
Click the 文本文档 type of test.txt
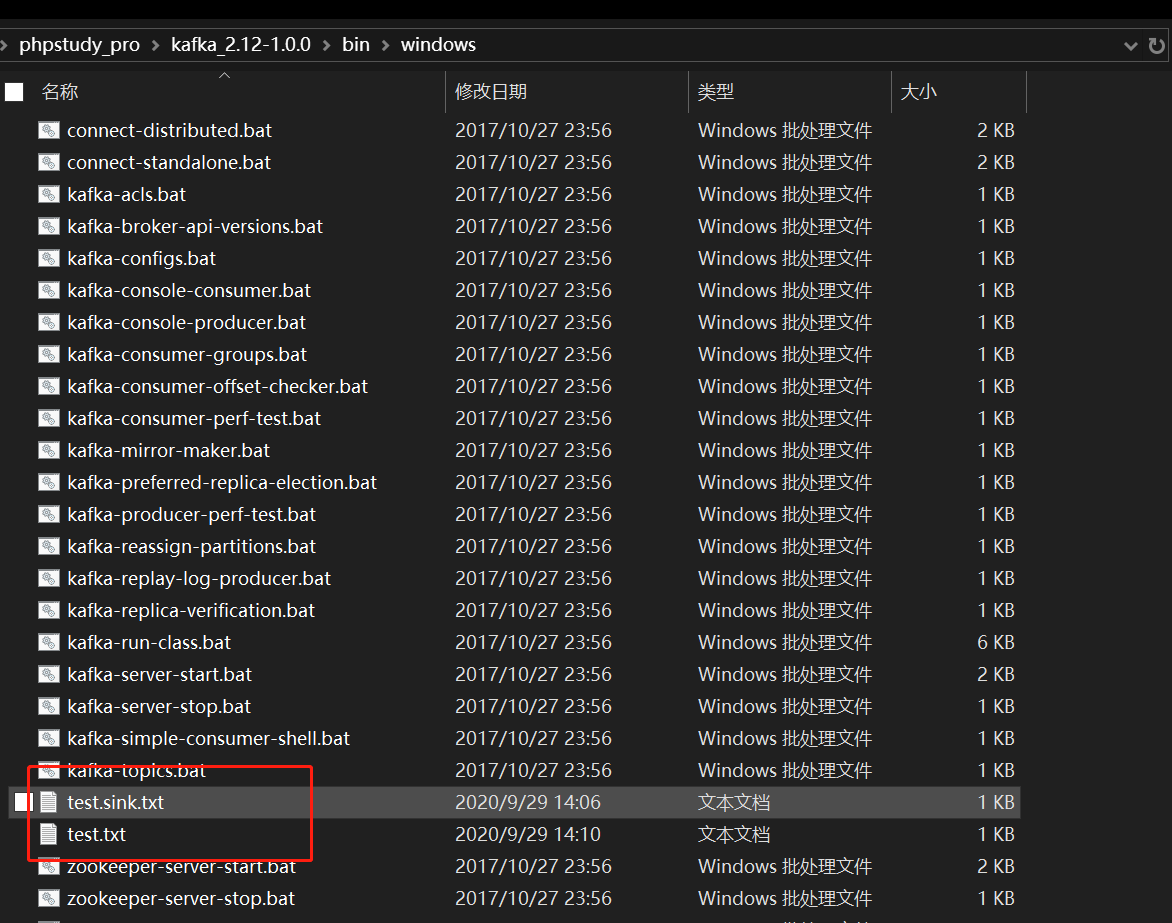[x=734, y=835]
